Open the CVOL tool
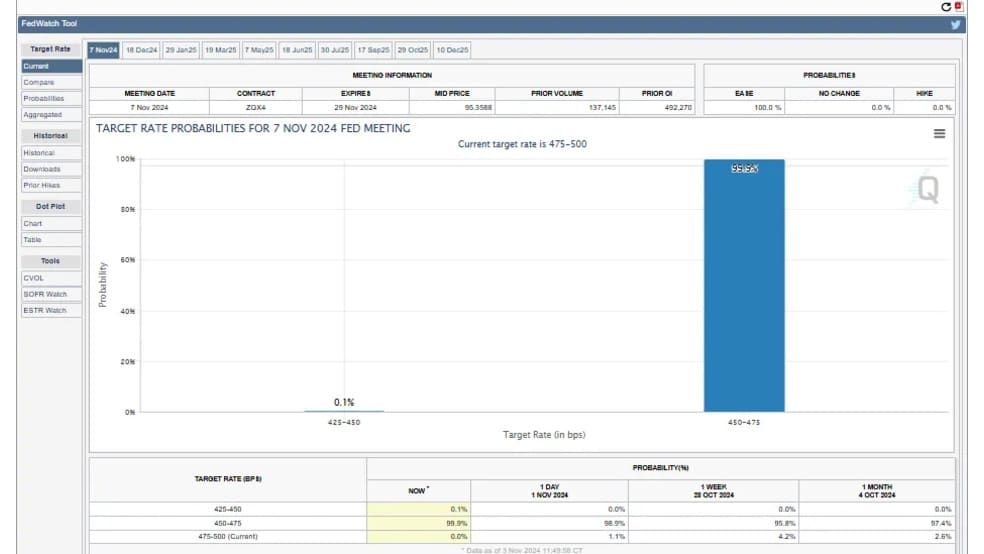This screenshot has width=984, height=554. tap(51, 278)
